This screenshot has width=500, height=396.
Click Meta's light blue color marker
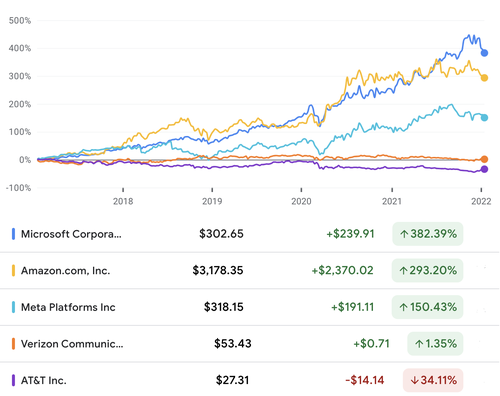[x=13, y=307]
